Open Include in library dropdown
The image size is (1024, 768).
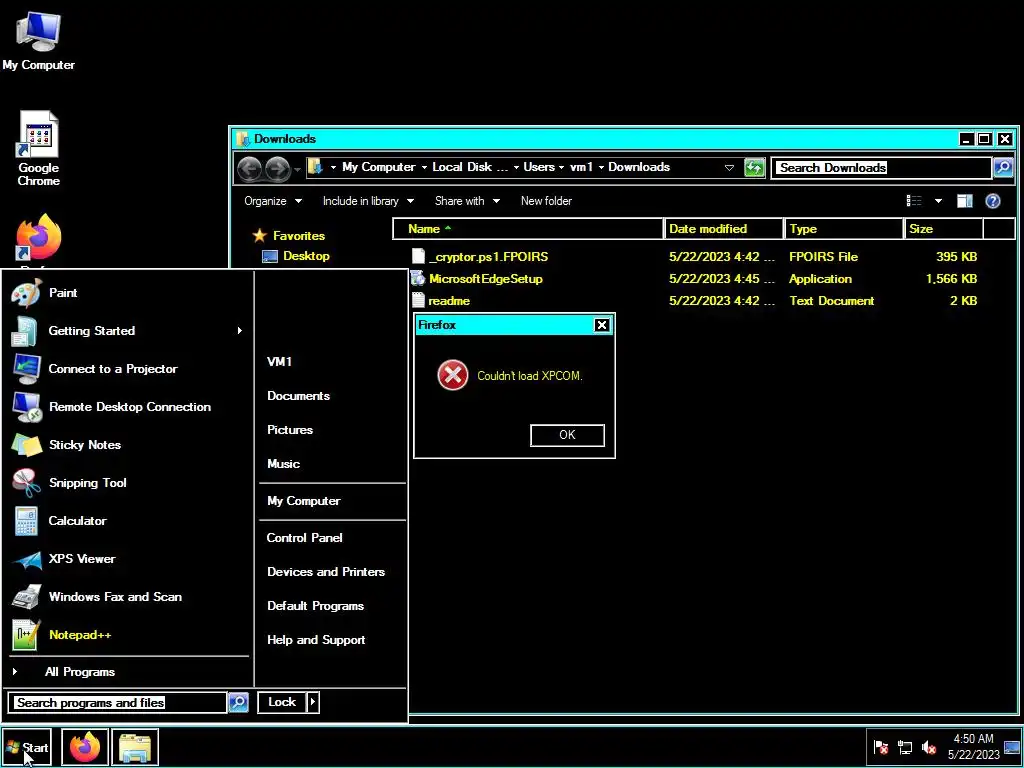pyautogui.click(x=368, y=201)
